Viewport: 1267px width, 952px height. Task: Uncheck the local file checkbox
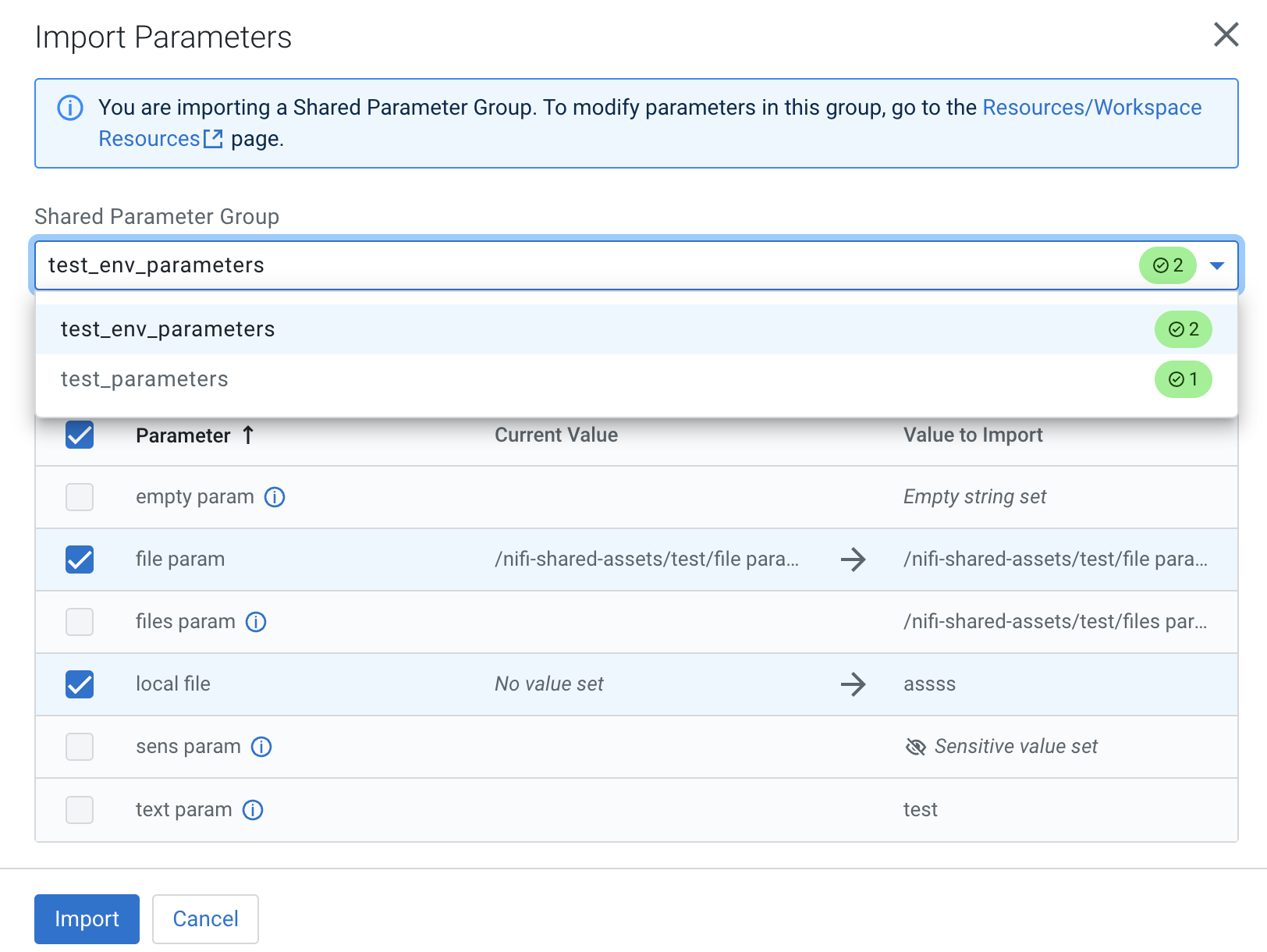click(x=80, y=684)
